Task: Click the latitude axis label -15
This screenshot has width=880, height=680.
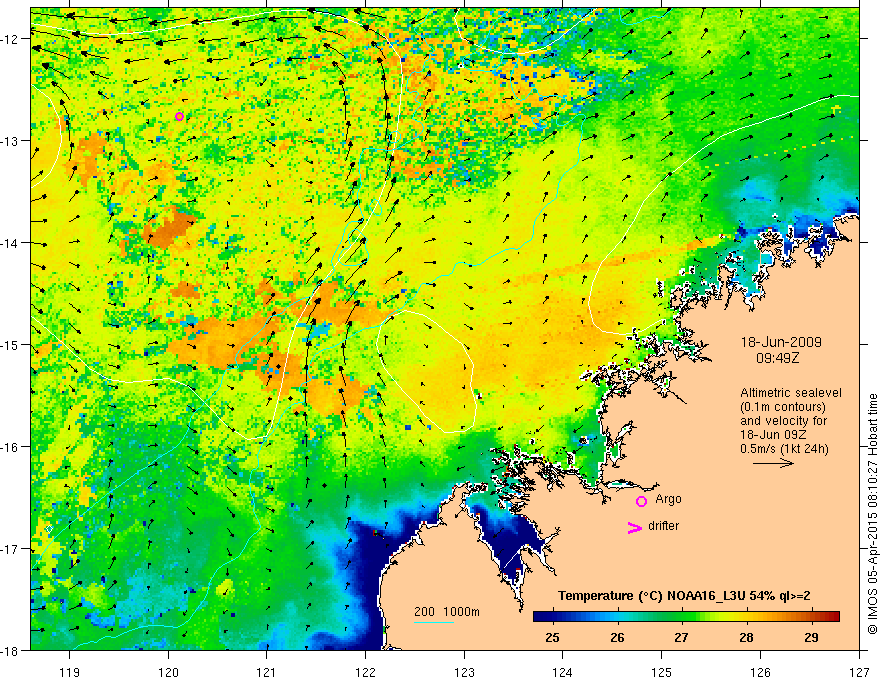Action: point(10,345)
